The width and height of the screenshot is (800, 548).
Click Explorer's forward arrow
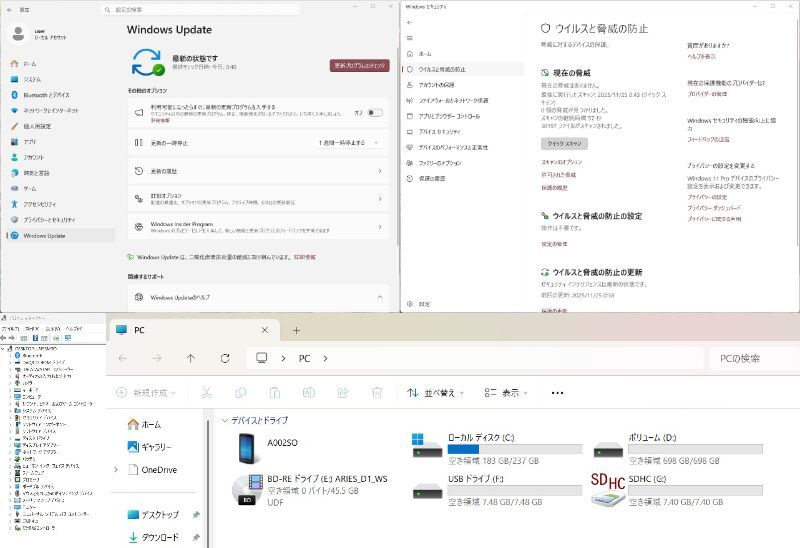(x=157, y=358)
